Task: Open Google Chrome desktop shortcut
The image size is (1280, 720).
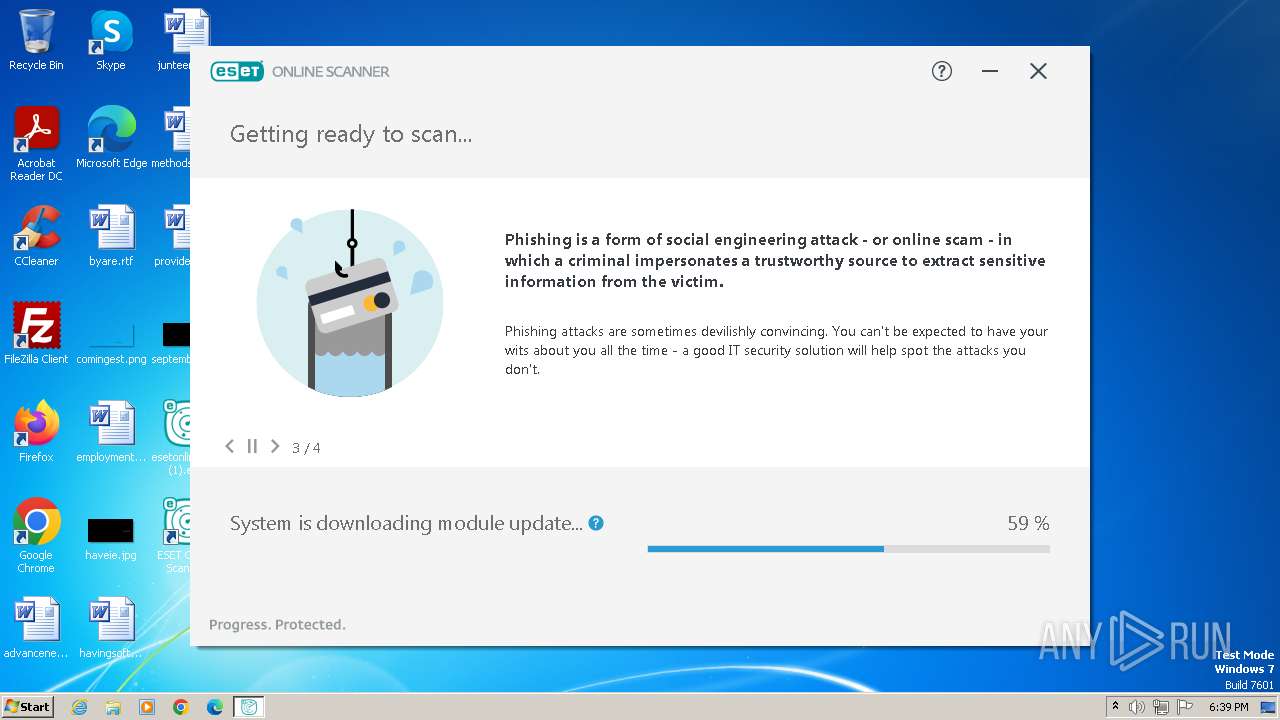Action: point(36,536)
